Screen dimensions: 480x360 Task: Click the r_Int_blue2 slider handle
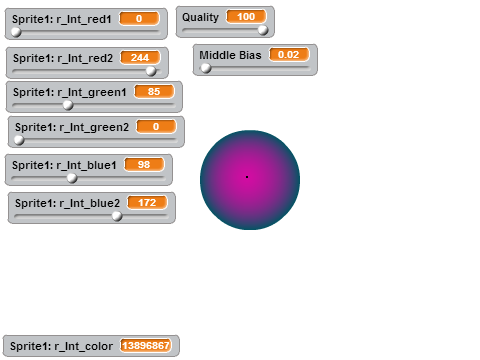(x=117, y=216)
